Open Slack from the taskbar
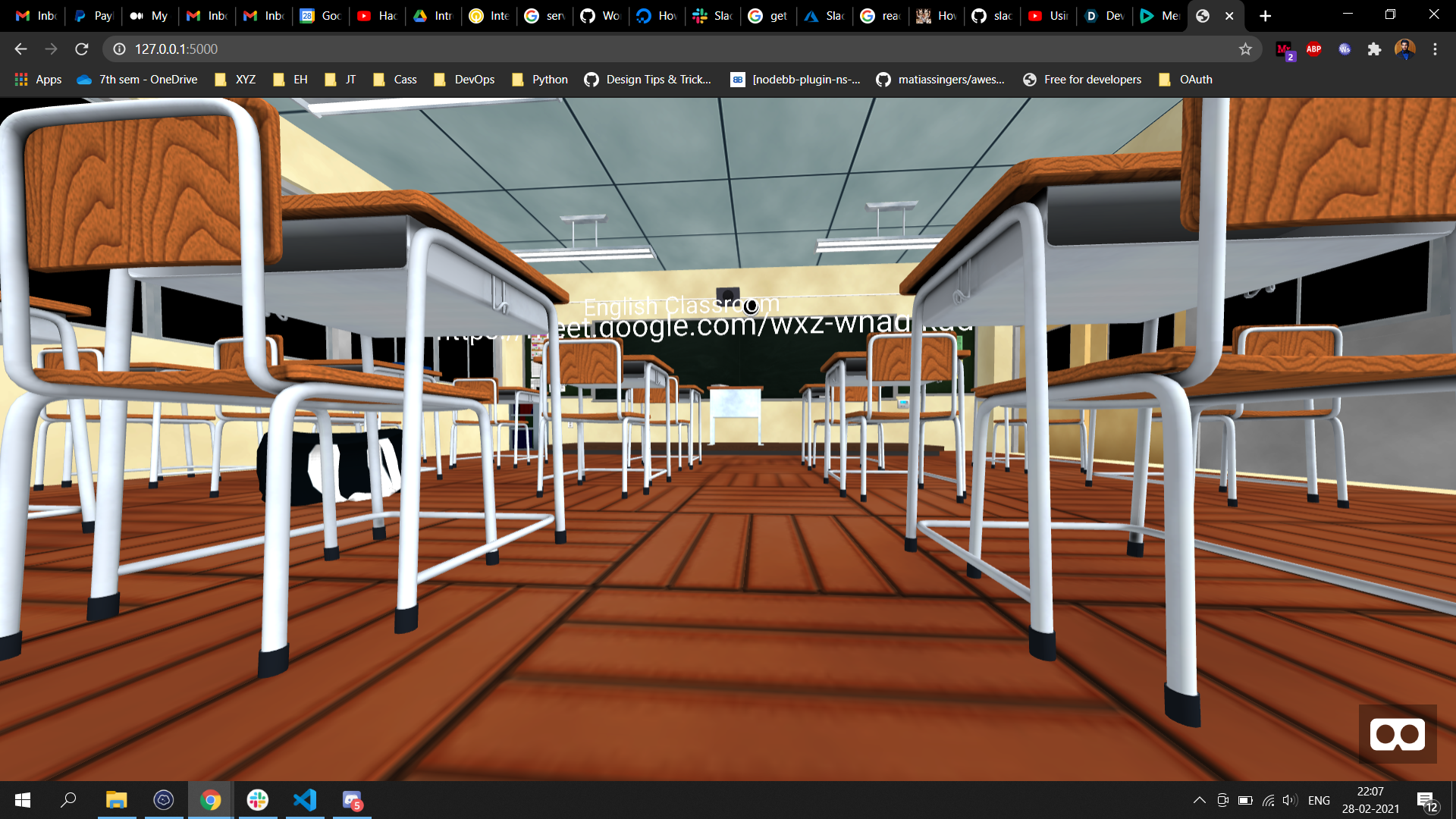 coord(258,800)
